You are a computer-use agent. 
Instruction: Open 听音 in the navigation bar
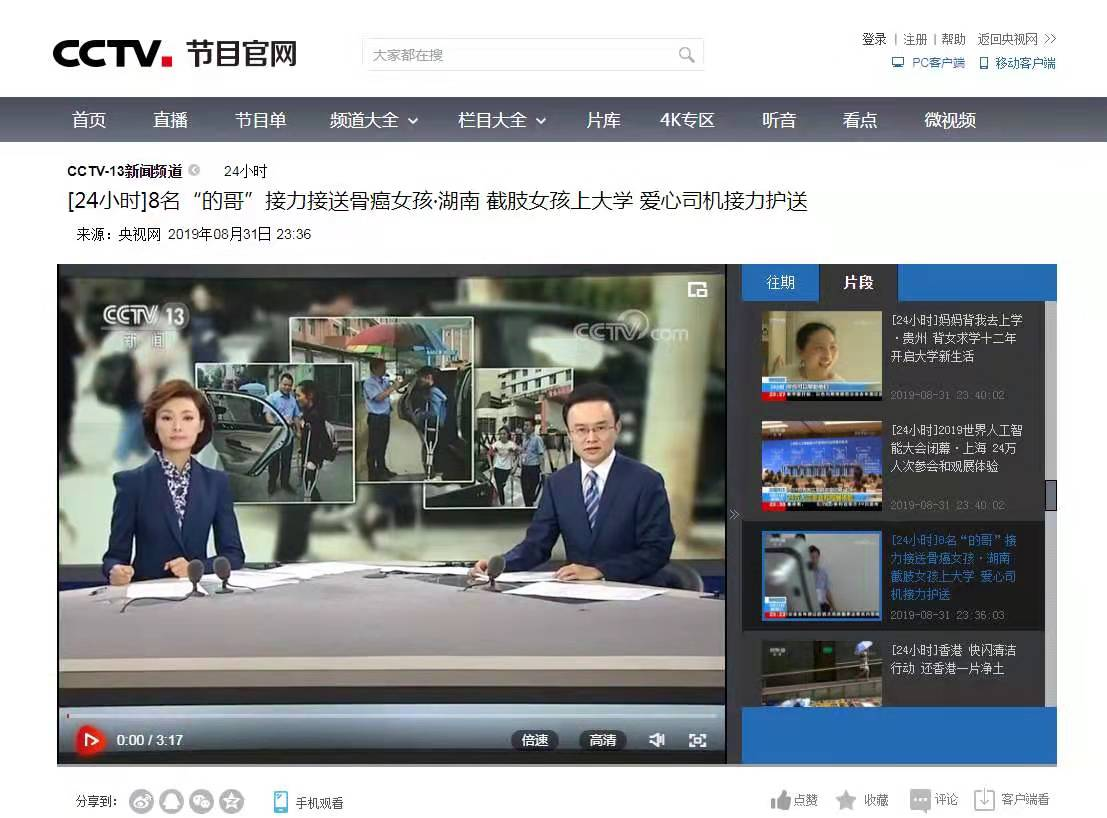779,120
